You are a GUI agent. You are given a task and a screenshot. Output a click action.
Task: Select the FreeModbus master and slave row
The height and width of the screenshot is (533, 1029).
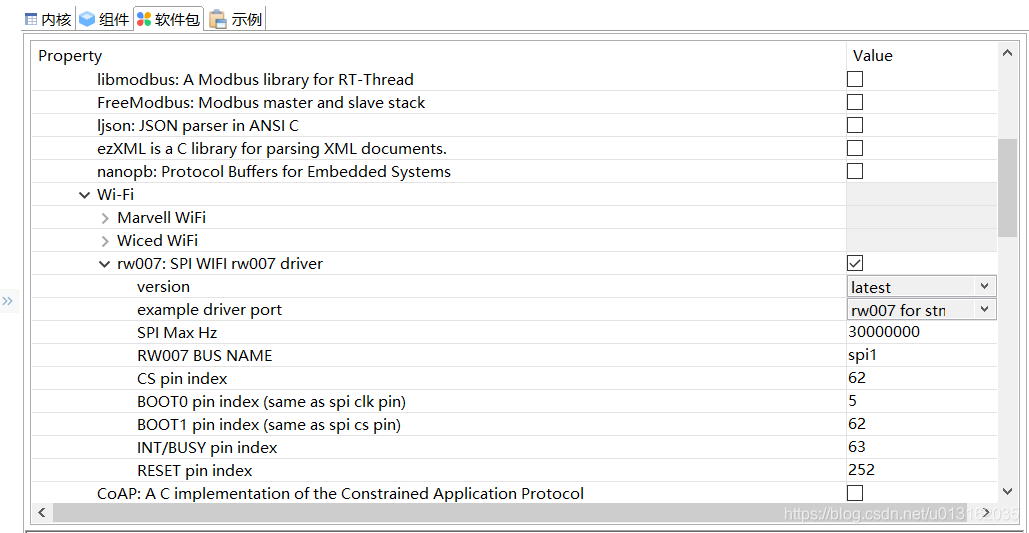pos(261,102)
